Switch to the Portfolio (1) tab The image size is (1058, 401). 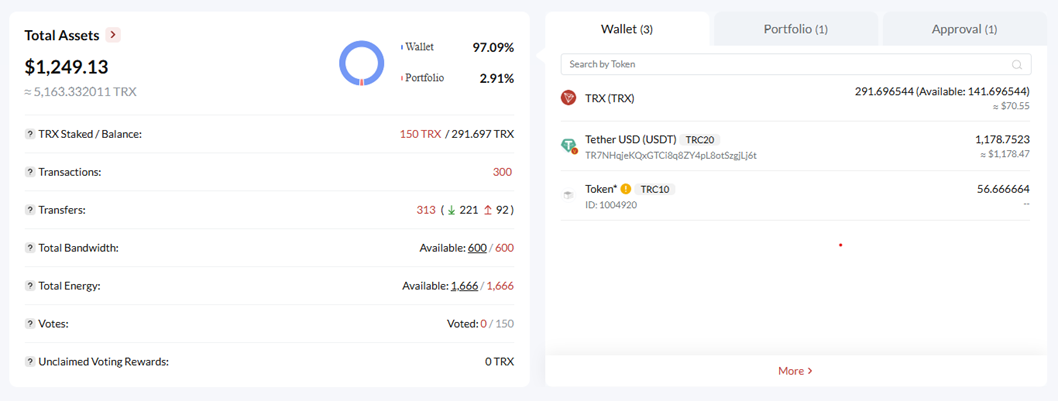tap(796, 29)
